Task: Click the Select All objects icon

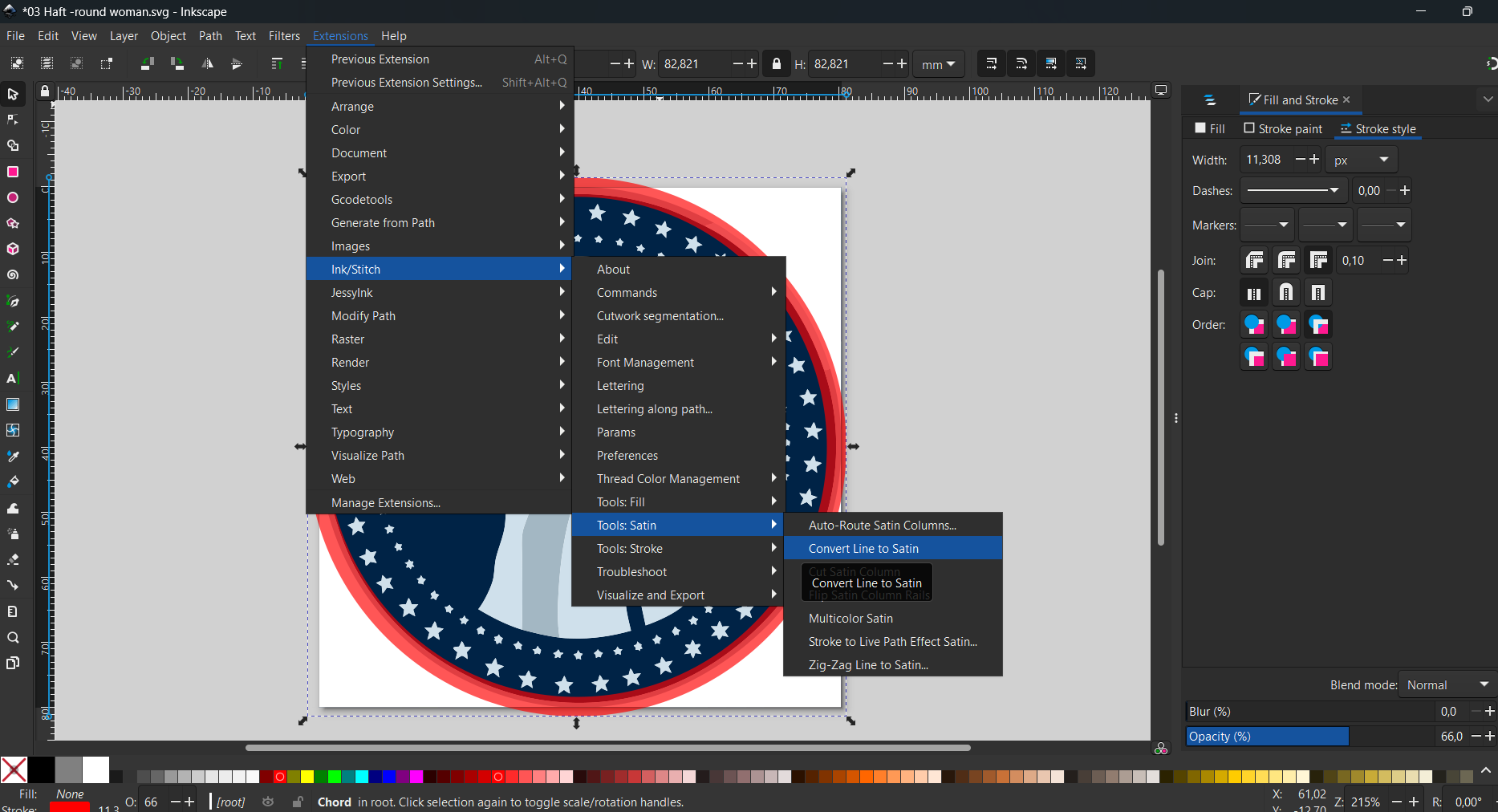Action: pos(17,63)
